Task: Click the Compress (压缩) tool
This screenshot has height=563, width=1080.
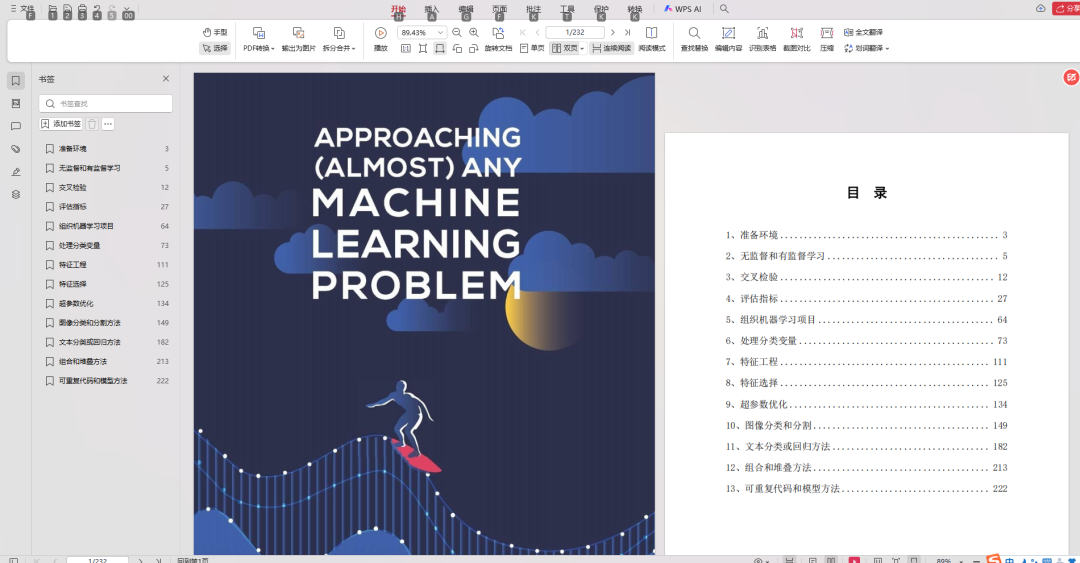Action: pyautogui.click(x=827, y=39)
